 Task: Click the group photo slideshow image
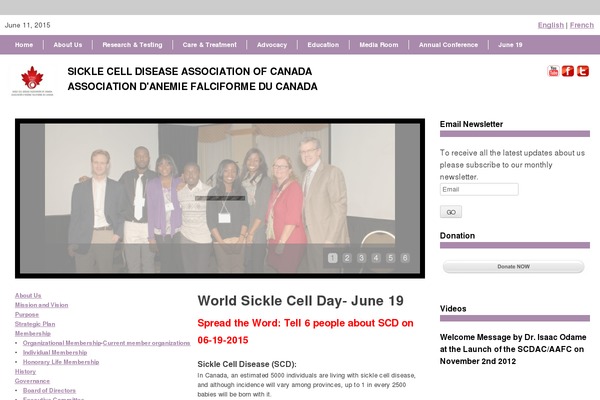click(x=220, y=198)
